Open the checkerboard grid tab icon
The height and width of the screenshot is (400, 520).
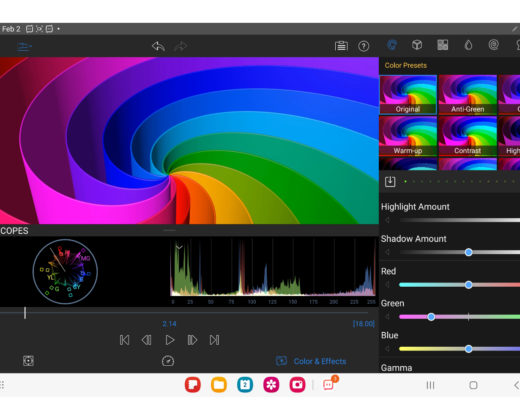[x=442, y=45]
